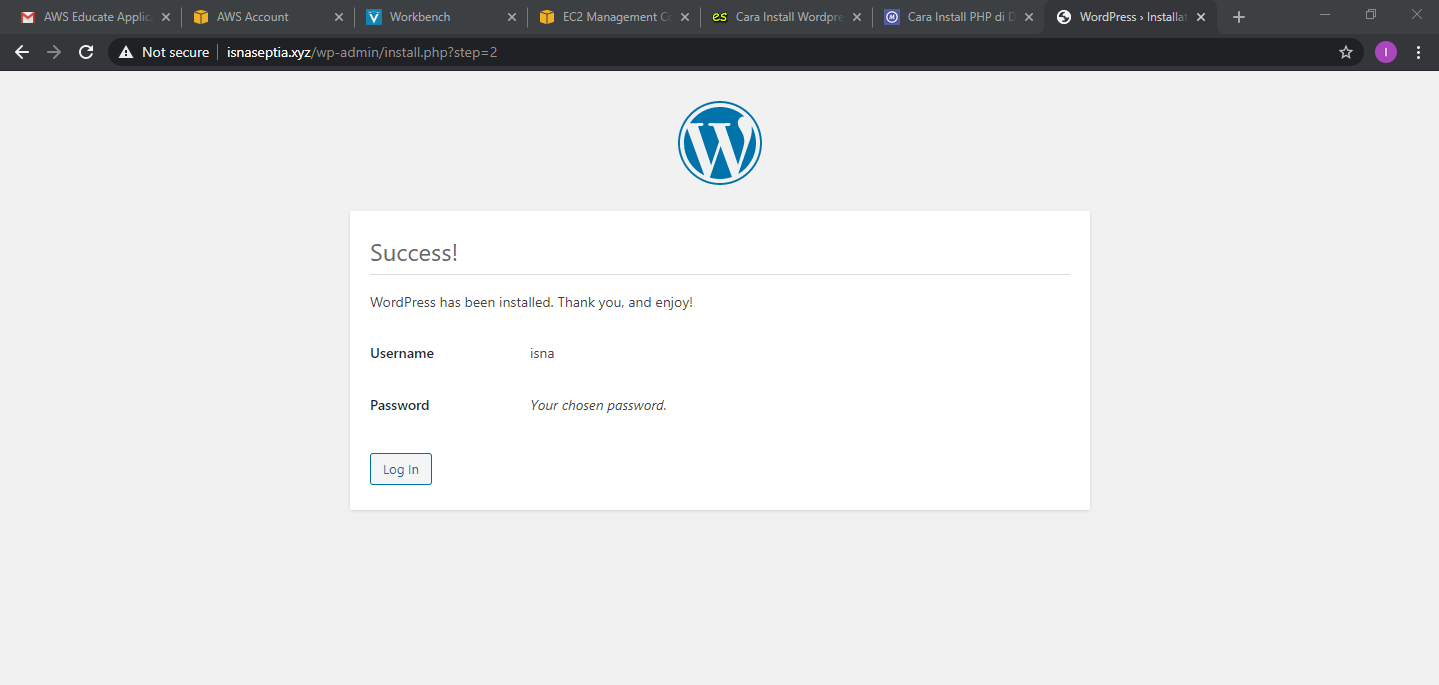Close the Cara Install PHP tab
The height and width of the screenshot is (685, 1439).
click(1029, 17)
